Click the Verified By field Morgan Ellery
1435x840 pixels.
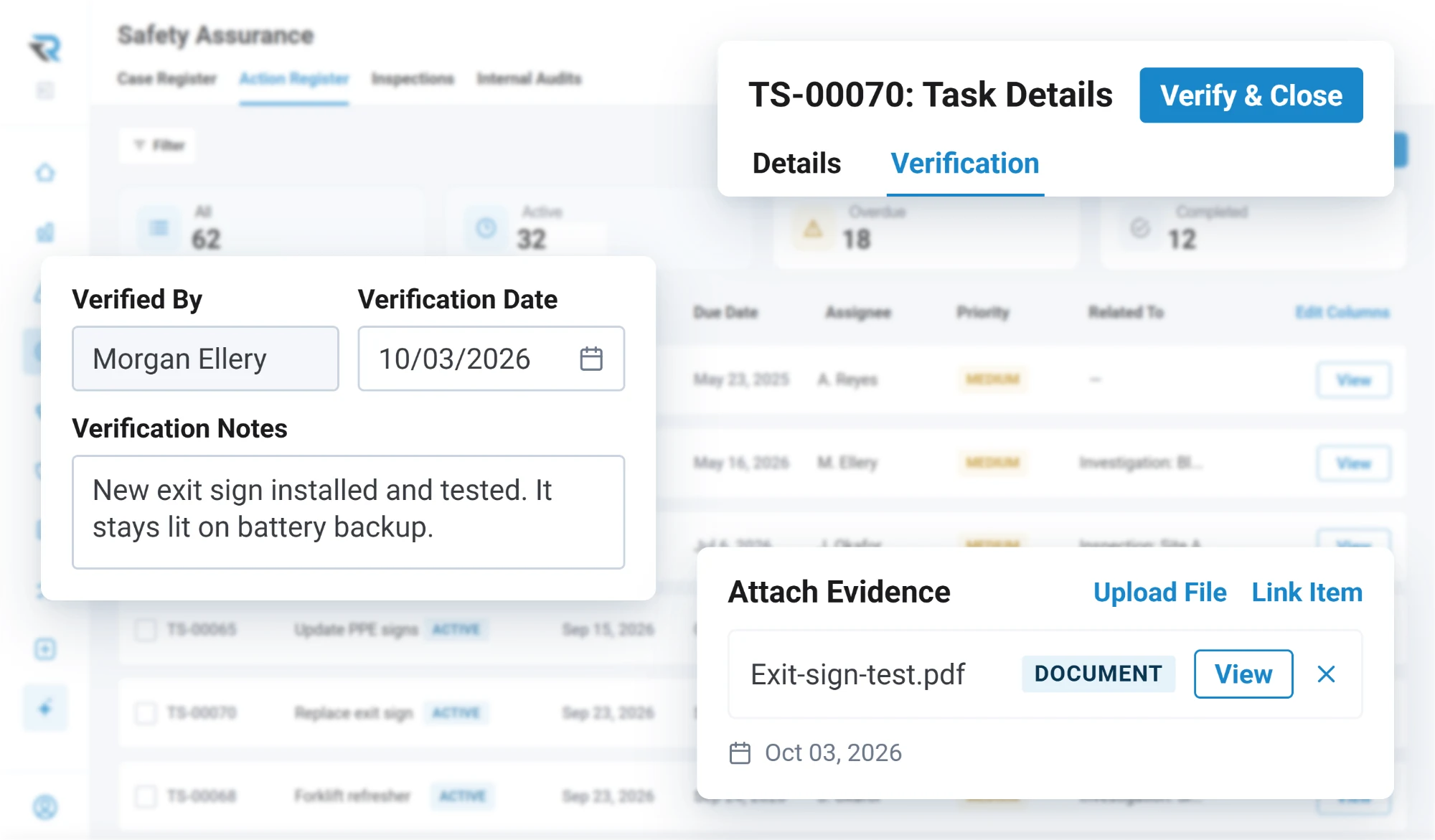[x=205, y=359]
